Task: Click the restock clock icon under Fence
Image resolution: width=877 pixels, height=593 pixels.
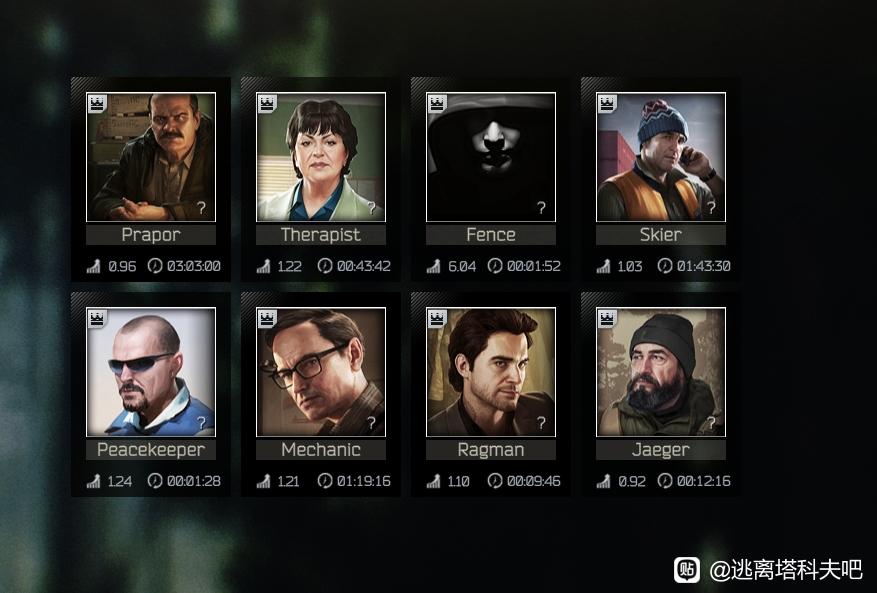Action: 494,266
